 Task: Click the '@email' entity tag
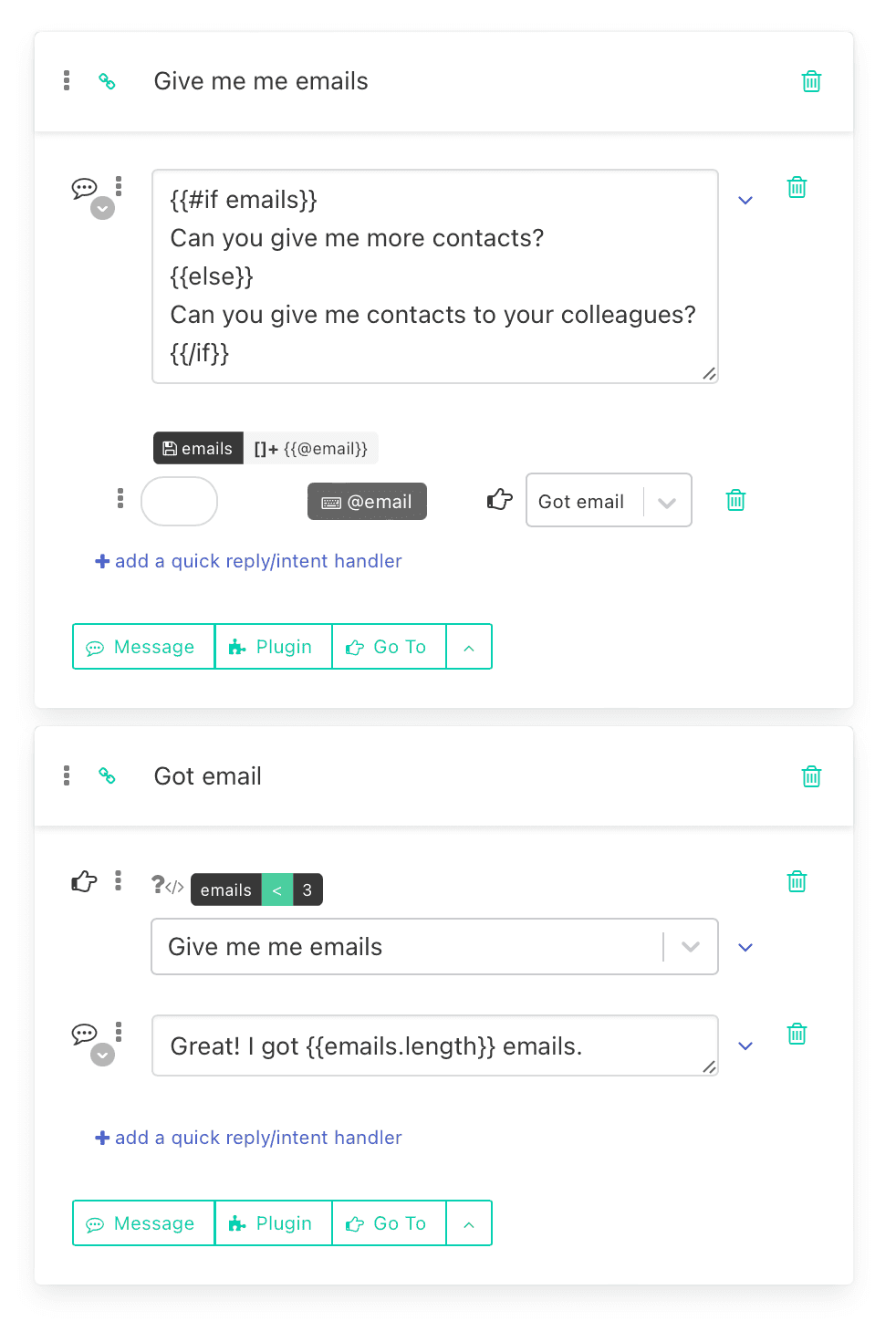(367, 502)
